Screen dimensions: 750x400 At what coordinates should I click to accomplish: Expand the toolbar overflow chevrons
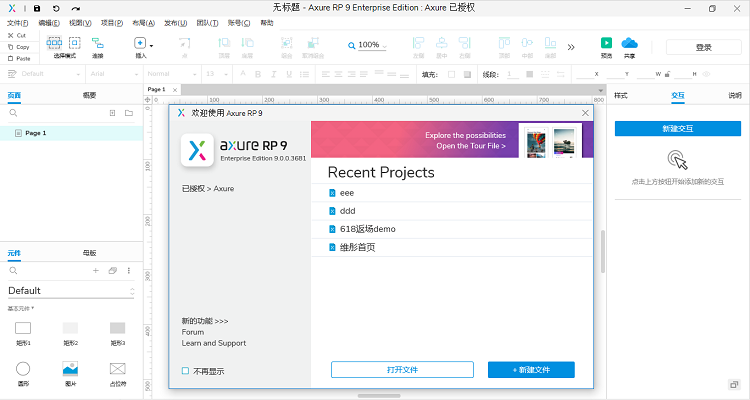571,47
